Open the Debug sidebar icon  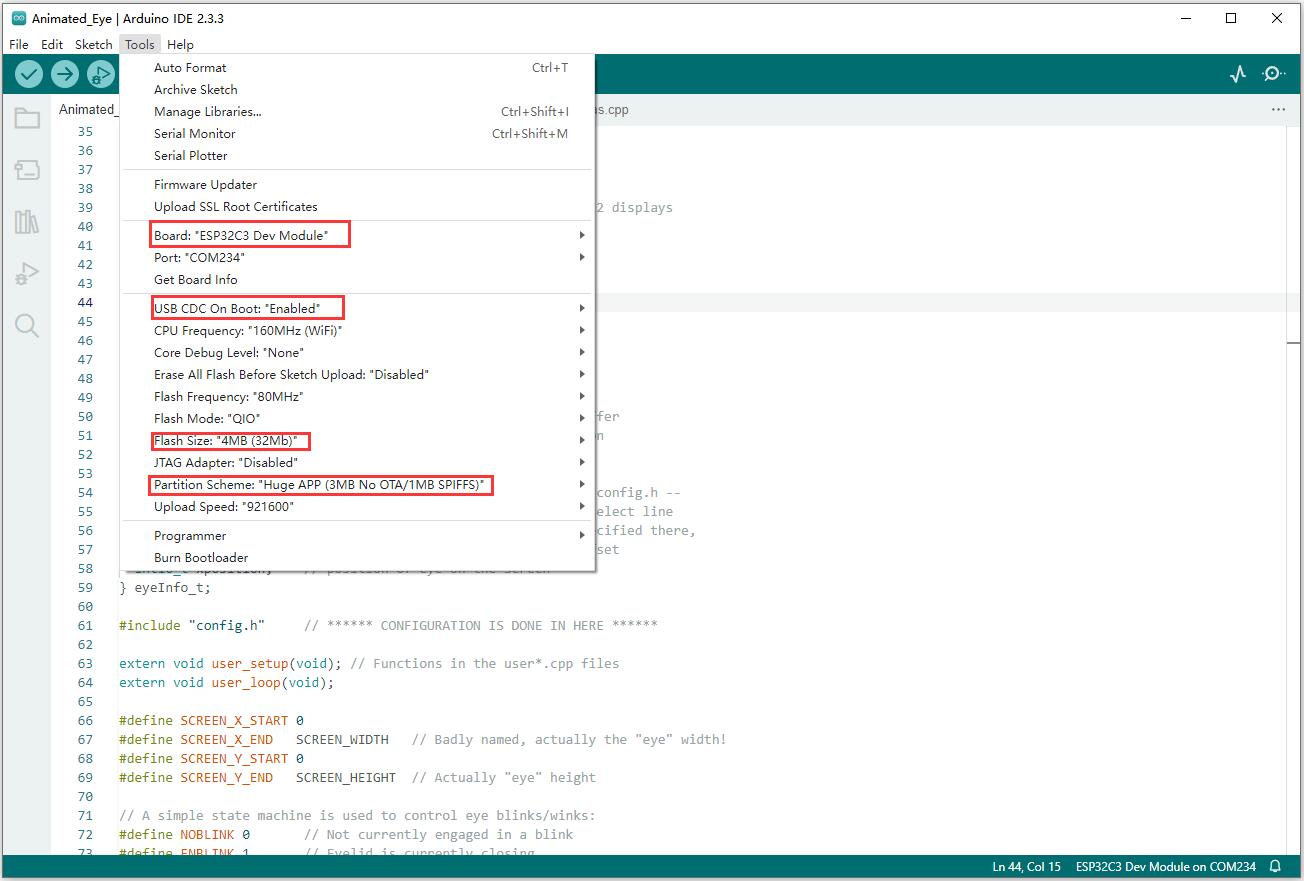[x=27, y=274]
